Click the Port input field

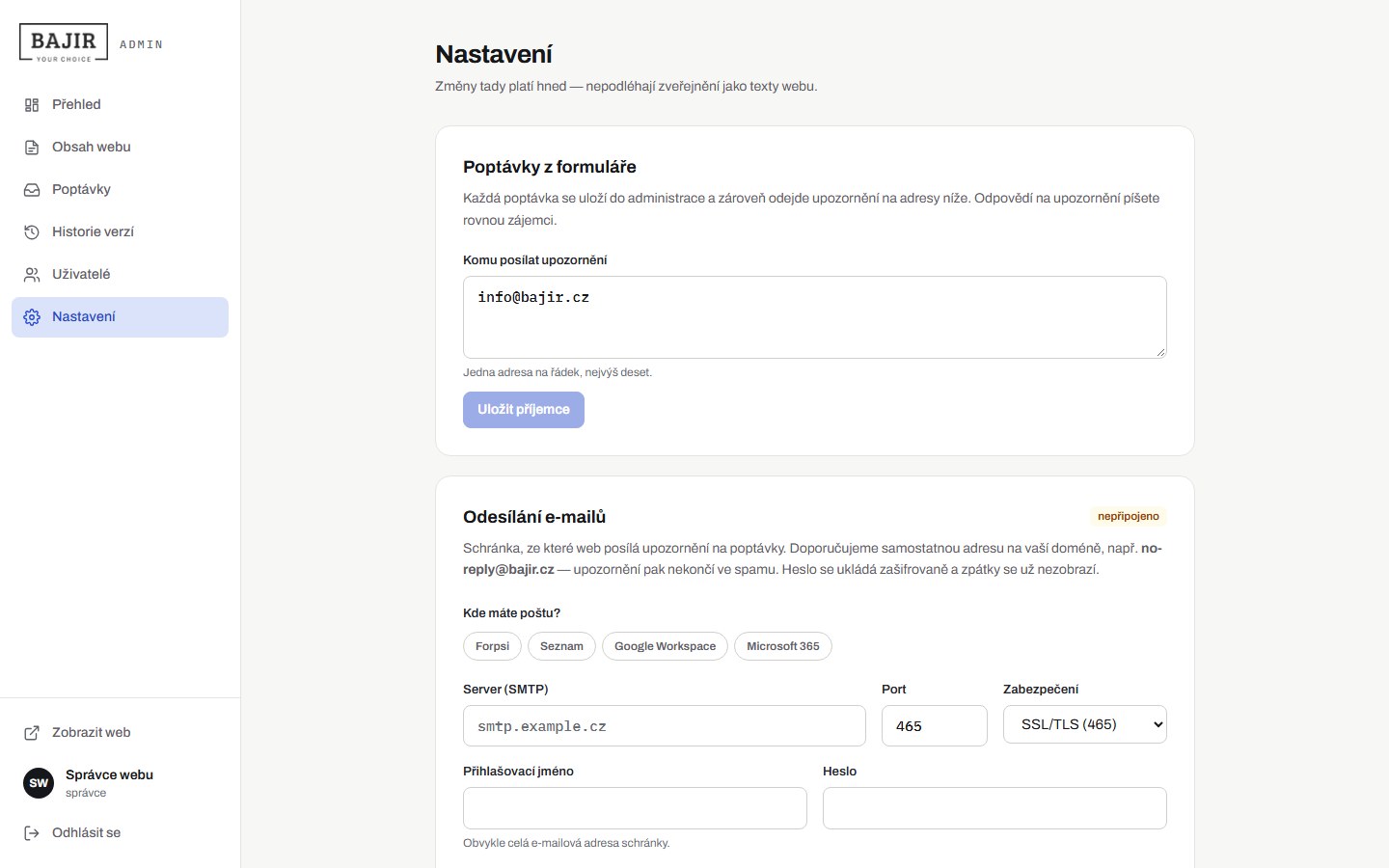tap(935, 726)
